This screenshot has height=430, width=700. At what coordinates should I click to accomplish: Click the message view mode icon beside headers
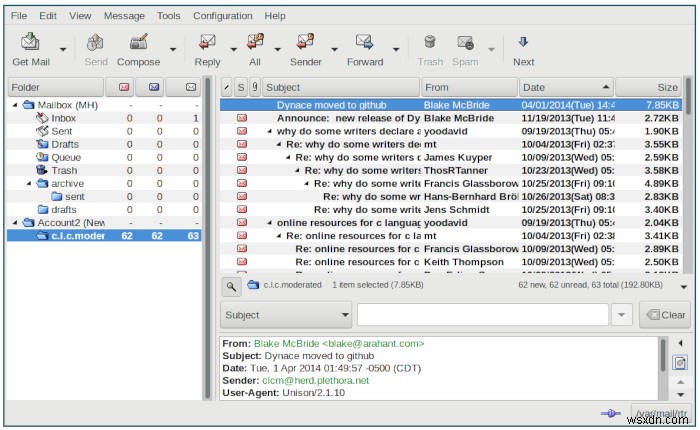pos(680,363)
